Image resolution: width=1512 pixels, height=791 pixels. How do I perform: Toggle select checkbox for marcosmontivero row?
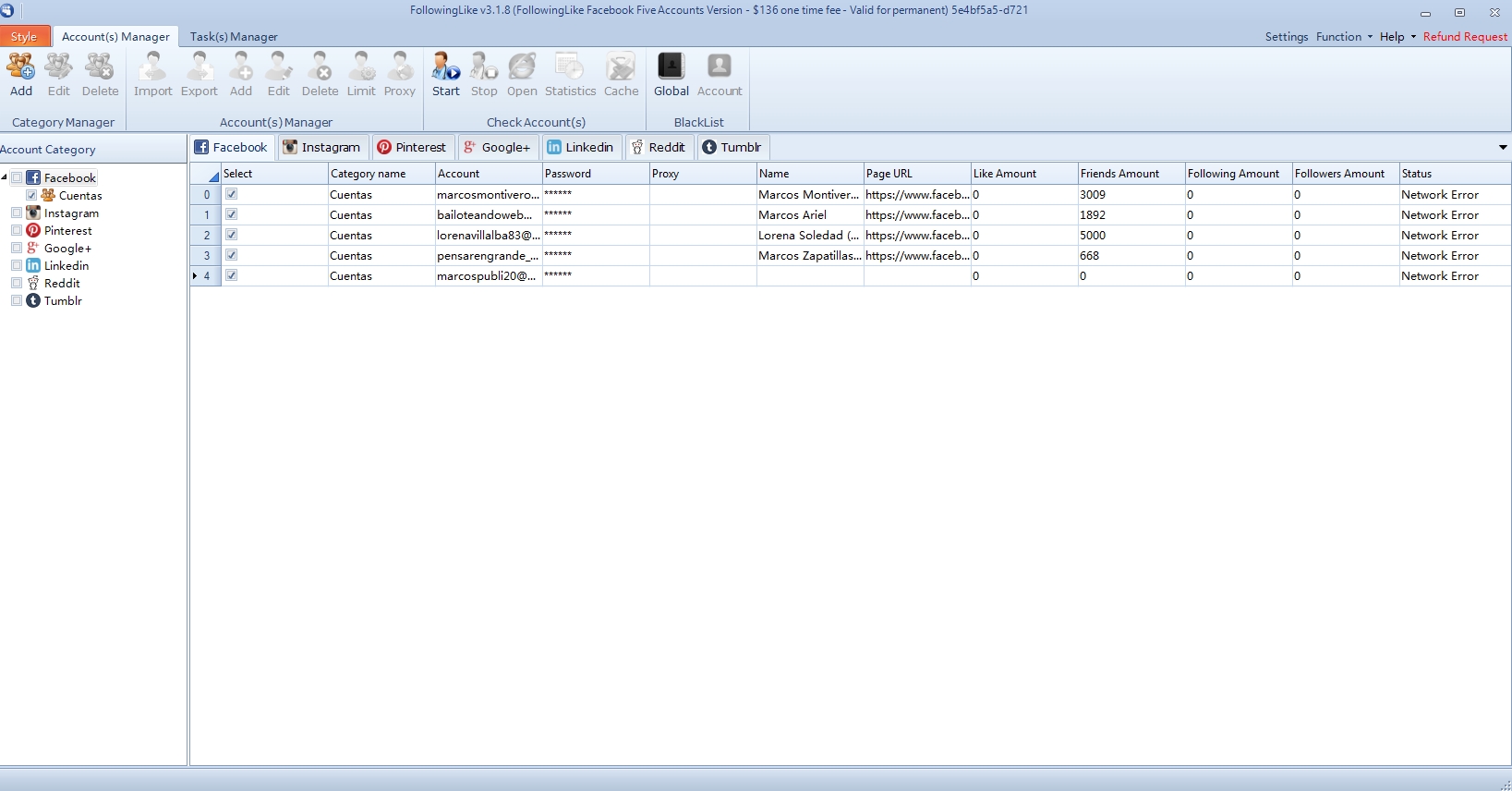pos(232,194)
